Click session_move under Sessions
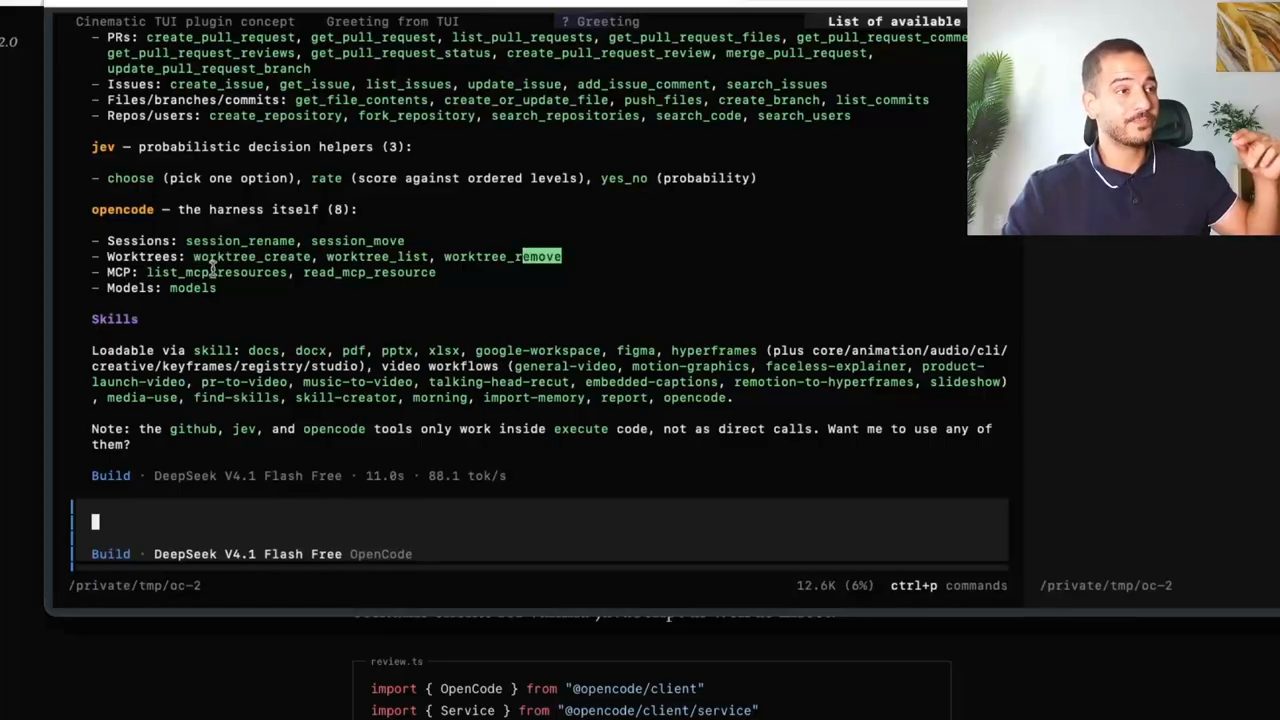 click(x=357, y=241)
